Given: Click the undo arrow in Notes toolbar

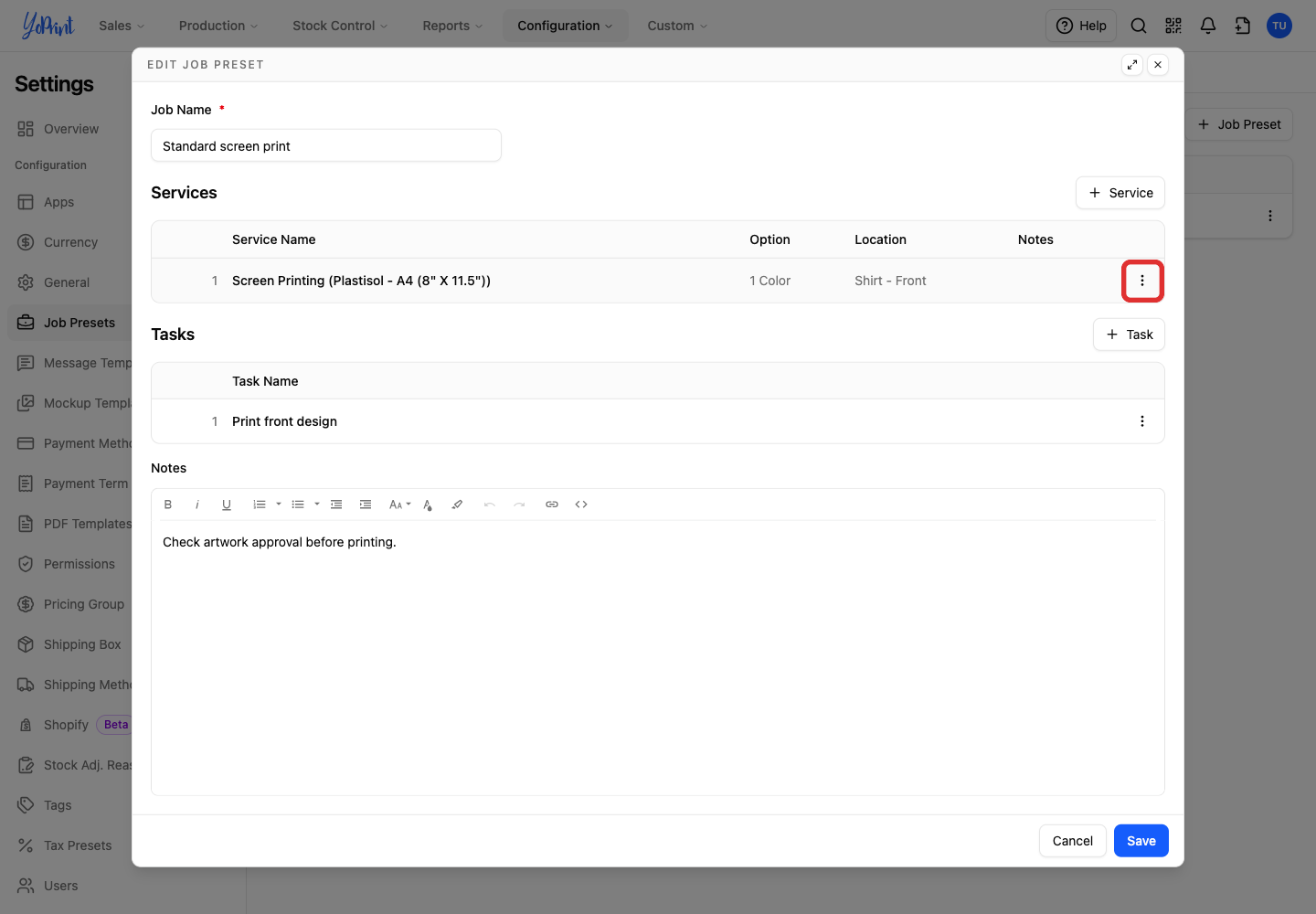Looking at the screenshot, I should [490, 505].
